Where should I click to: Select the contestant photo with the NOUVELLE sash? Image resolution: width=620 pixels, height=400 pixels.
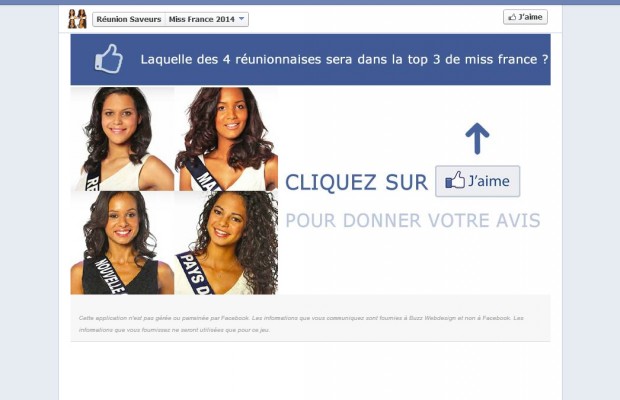tap(122, 243)
